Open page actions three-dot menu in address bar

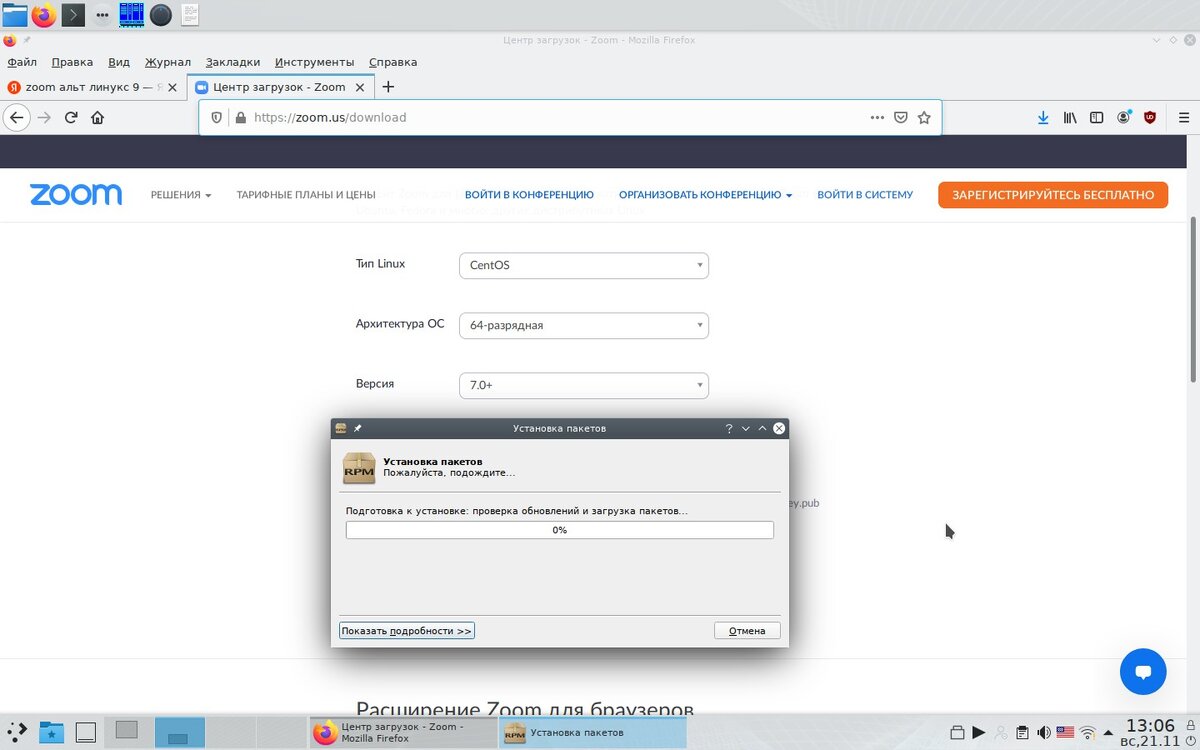click(877, 117)
